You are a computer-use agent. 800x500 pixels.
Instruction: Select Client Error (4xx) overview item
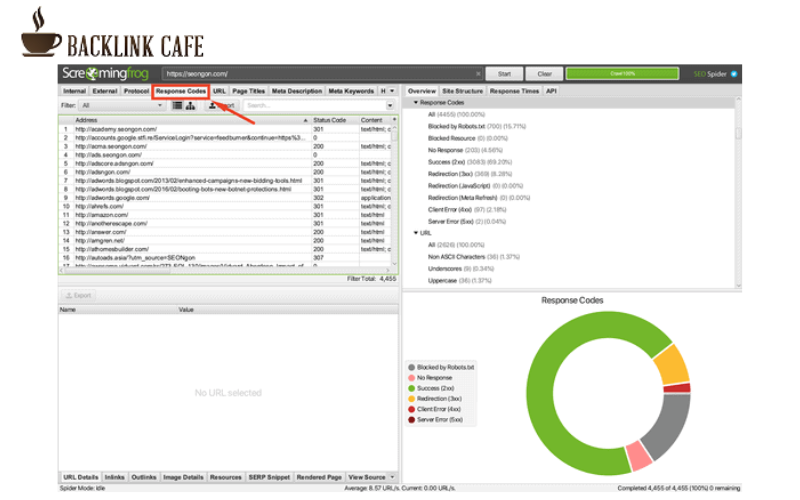(467, 210)
